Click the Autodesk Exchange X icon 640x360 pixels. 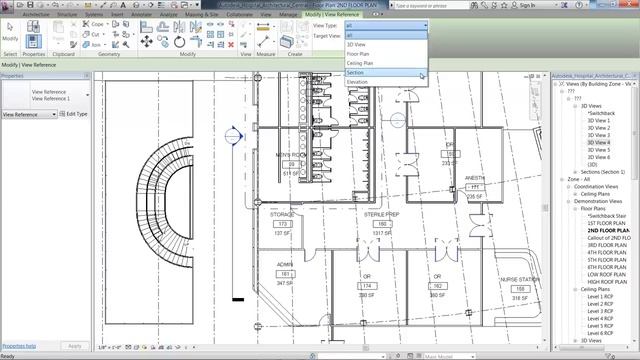[x=564, y=5]
